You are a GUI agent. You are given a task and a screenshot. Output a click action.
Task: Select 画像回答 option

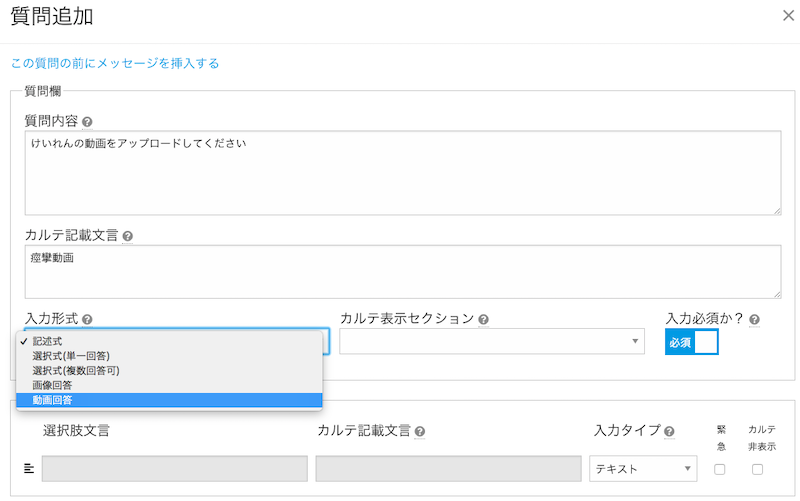point(53,385)
